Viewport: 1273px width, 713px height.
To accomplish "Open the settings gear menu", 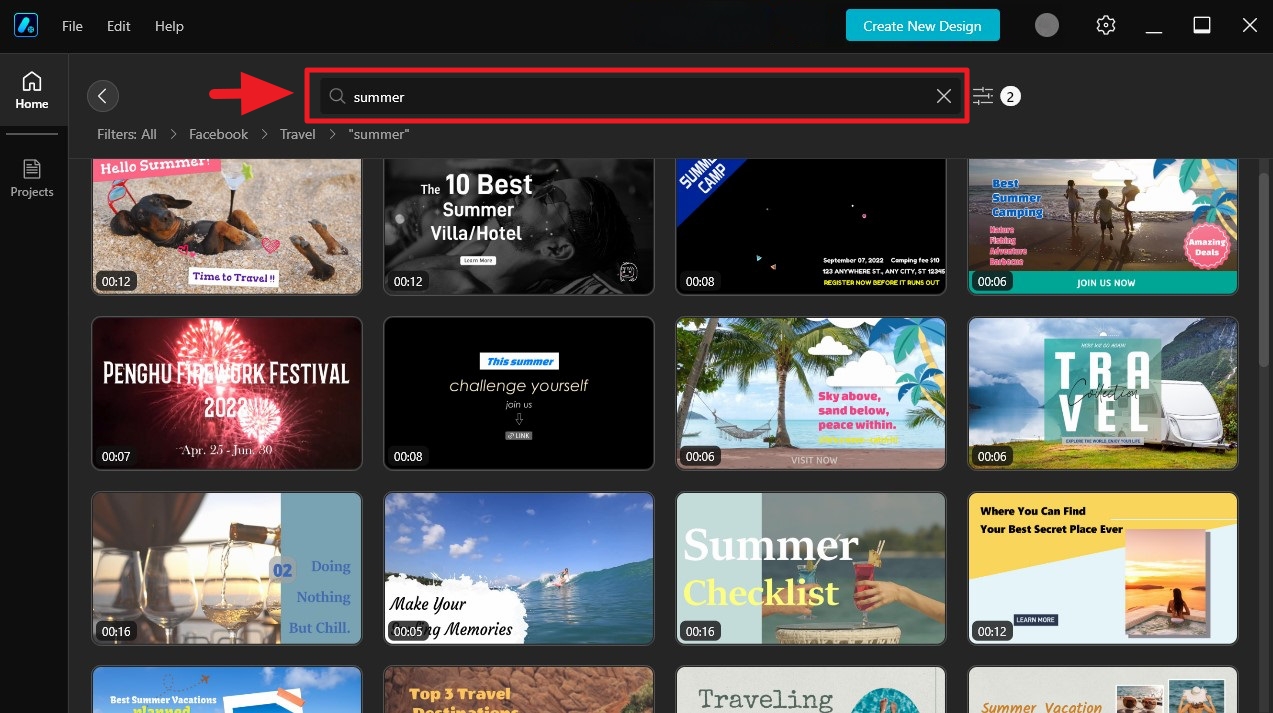I will coord(1105,24).
